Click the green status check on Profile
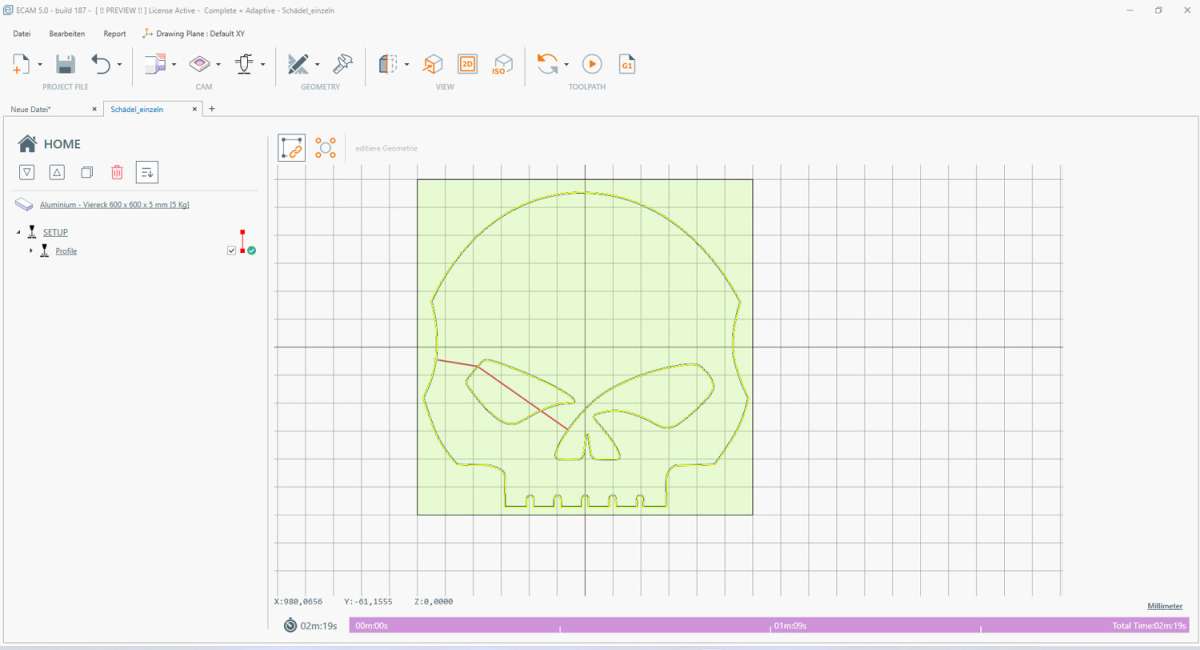The image size is (1200, 650). click(x=252, y=251)
